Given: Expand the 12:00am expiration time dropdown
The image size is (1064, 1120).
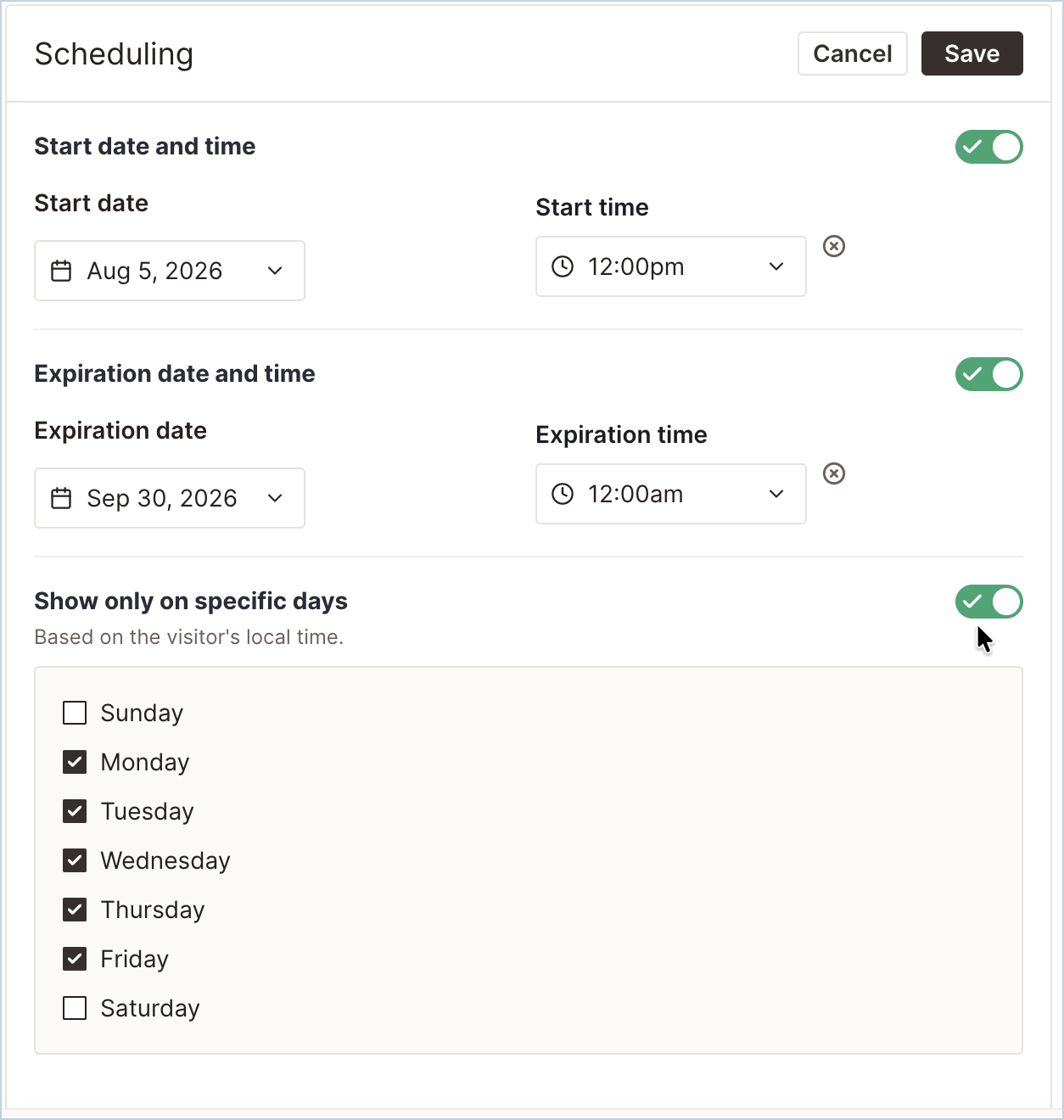Looking at the screenshot, I should [671, 494].
